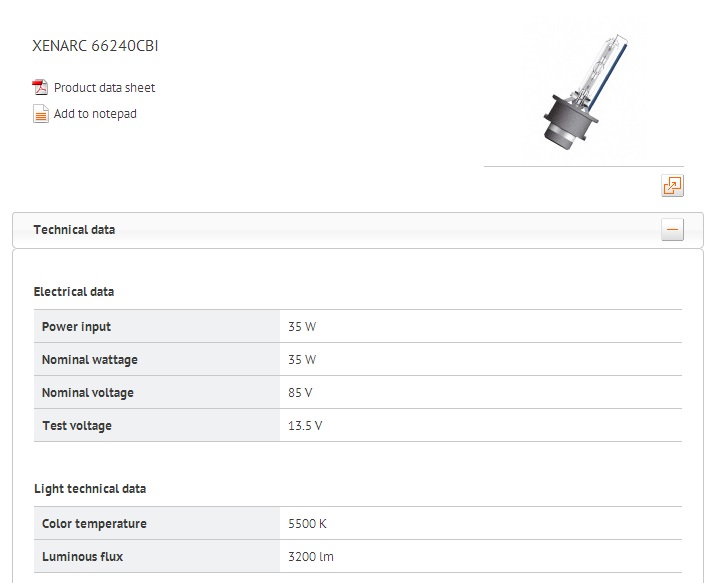Click the Luminous flux row label
The width and height of the screenshot is (710, 583).
coord(82,557)
